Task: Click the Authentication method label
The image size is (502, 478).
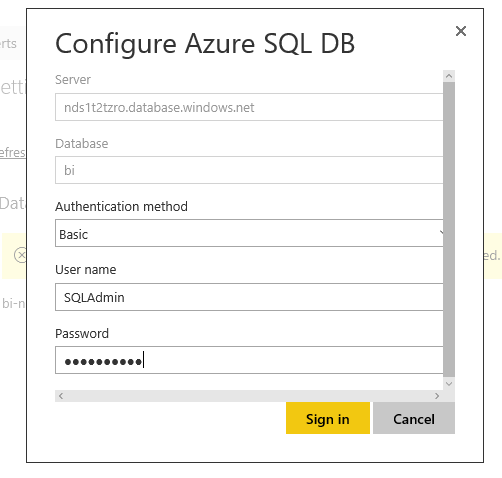Action: [121, 206]
